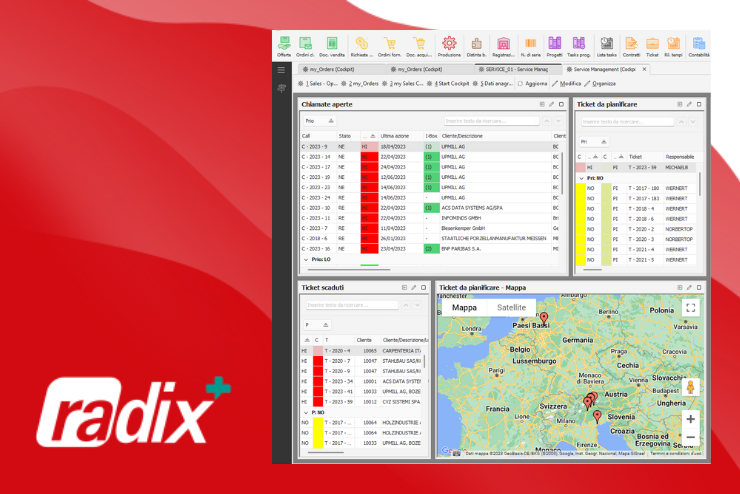Focus the search field in Ticket scaduti
Screen dimensions: 740x494
(352, 305)
